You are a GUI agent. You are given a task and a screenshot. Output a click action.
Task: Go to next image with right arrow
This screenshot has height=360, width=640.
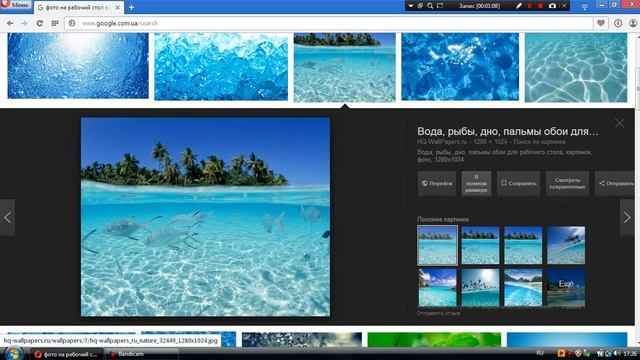627,218
